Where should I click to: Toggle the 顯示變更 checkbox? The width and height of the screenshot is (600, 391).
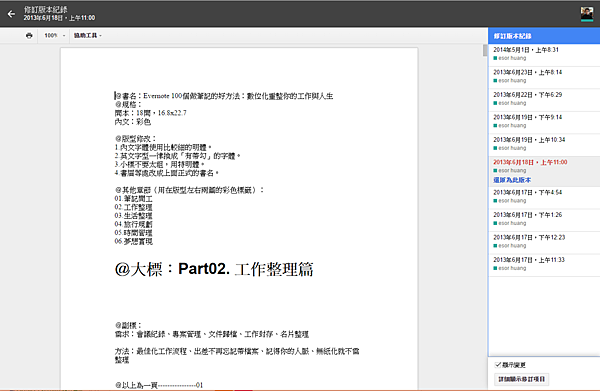[498, 365]
